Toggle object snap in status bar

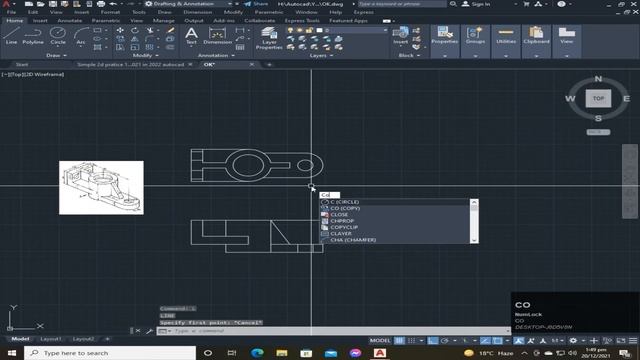tap(498, 341)
